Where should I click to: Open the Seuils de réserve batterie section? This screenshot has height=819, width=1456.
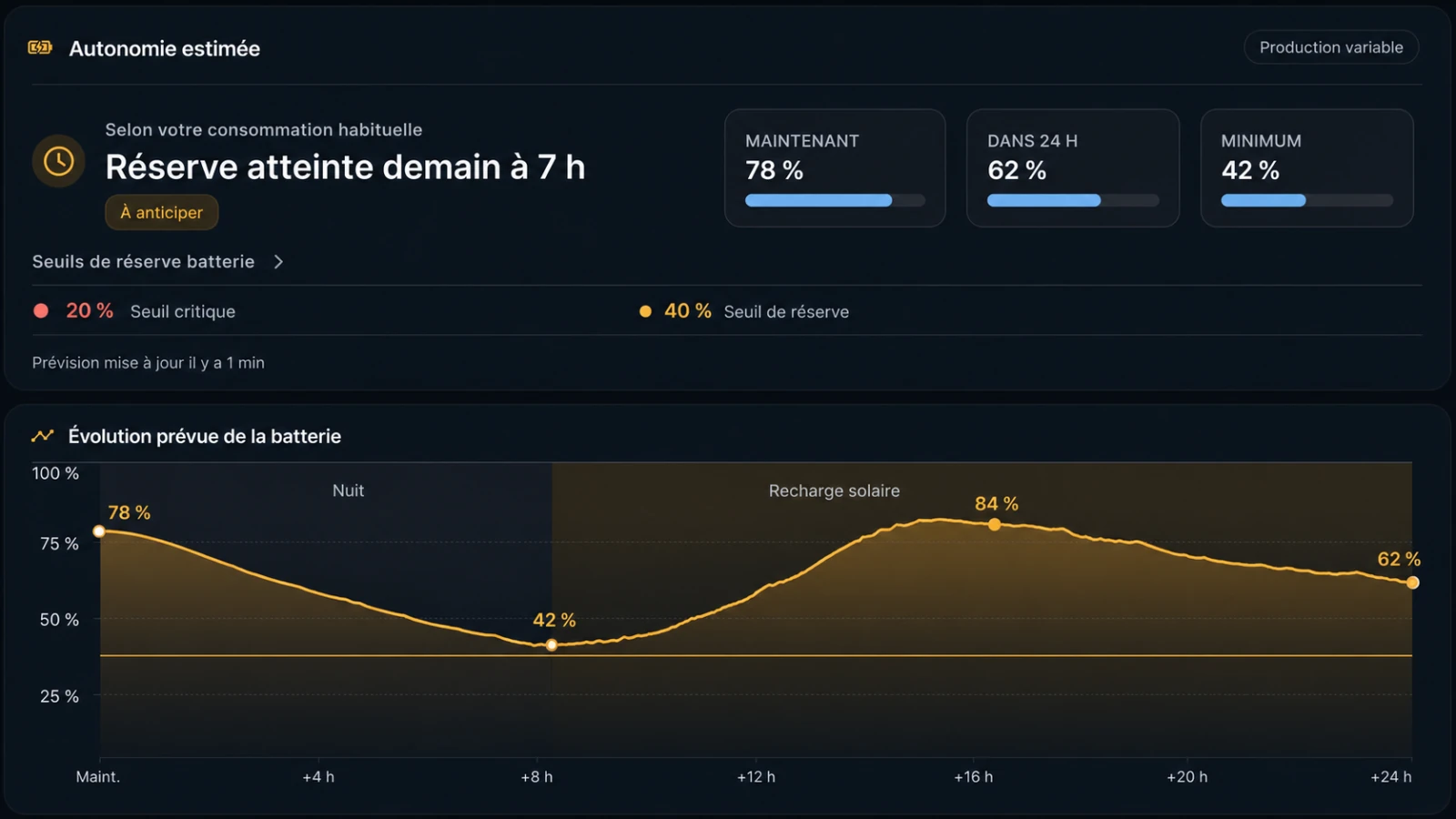click(x=158, y=262)
